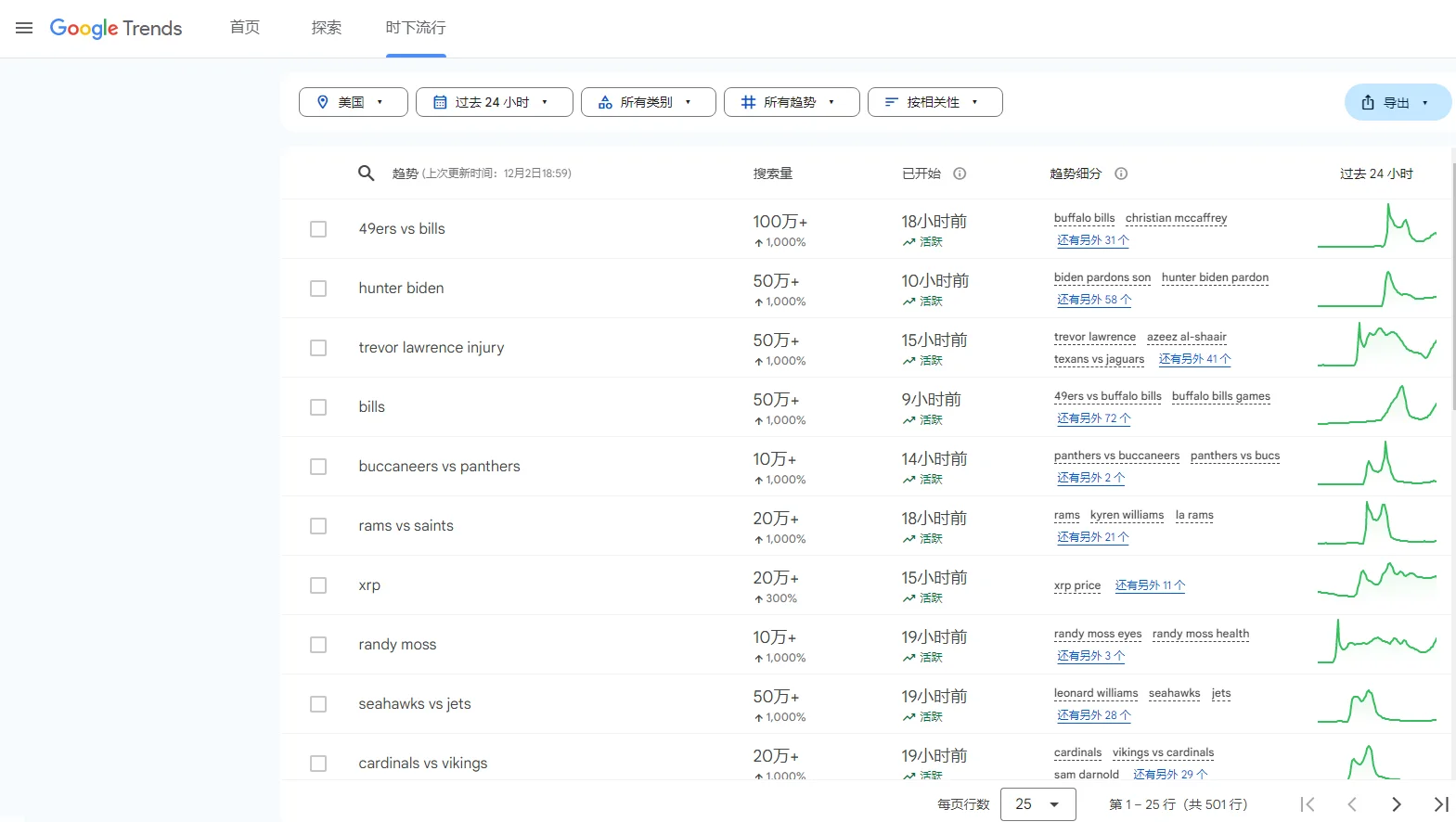1456x822 pixels.
Task: Tick the trevor lawrence injury checkbox
Action: click(318, 348)
